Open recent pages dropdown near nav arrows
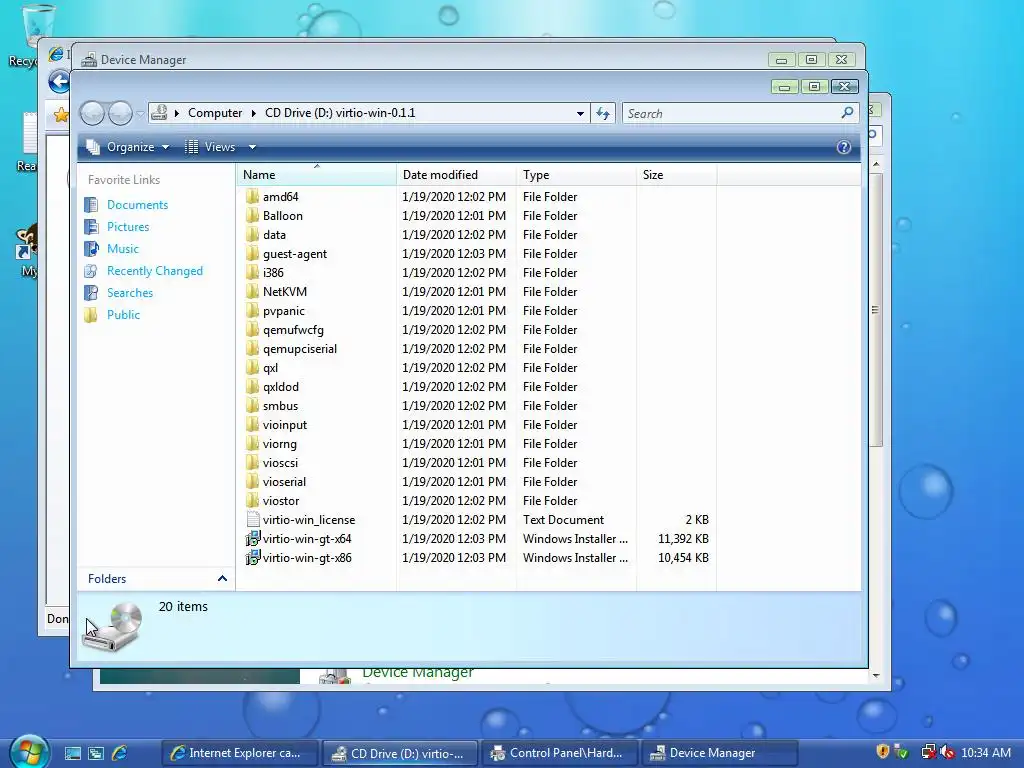 [140, 114]
